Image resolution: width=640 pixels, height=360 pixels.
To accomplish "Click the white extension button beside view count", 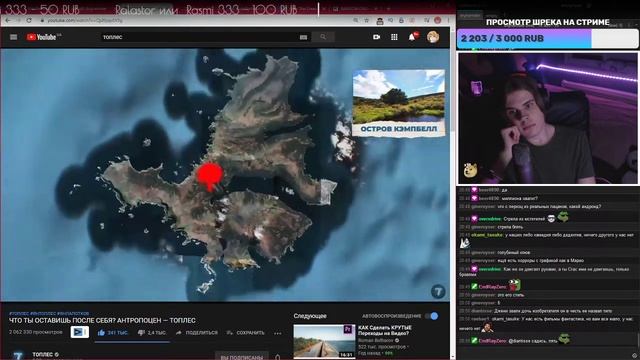I will coord(80,332).
